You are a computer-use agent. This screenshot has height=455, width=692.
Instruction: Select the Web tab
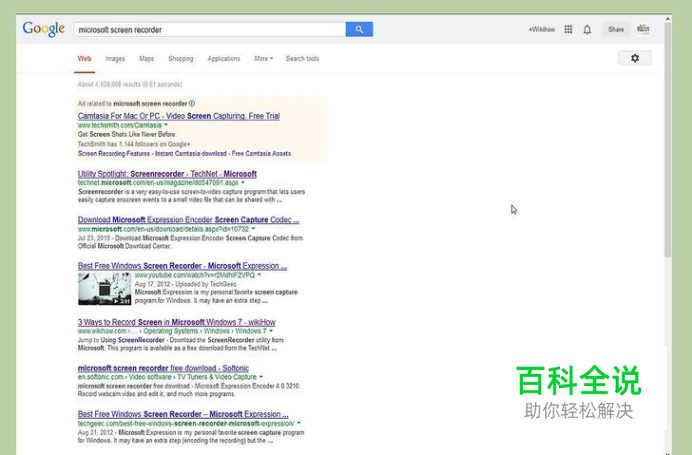[x=84, y=59]
